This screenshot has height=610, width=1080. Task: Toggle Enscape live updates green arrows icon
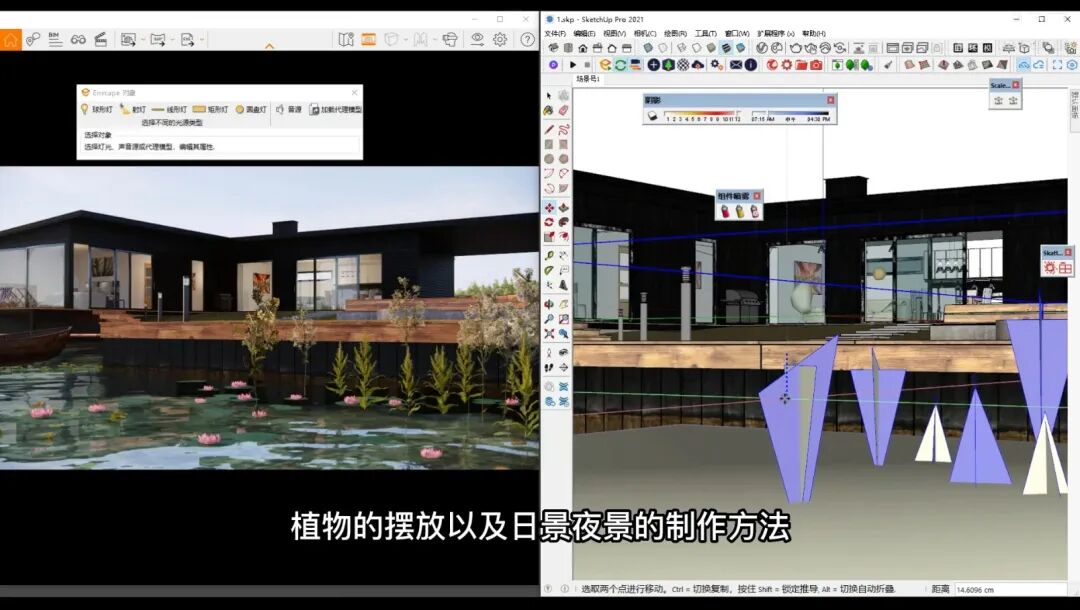620,65
